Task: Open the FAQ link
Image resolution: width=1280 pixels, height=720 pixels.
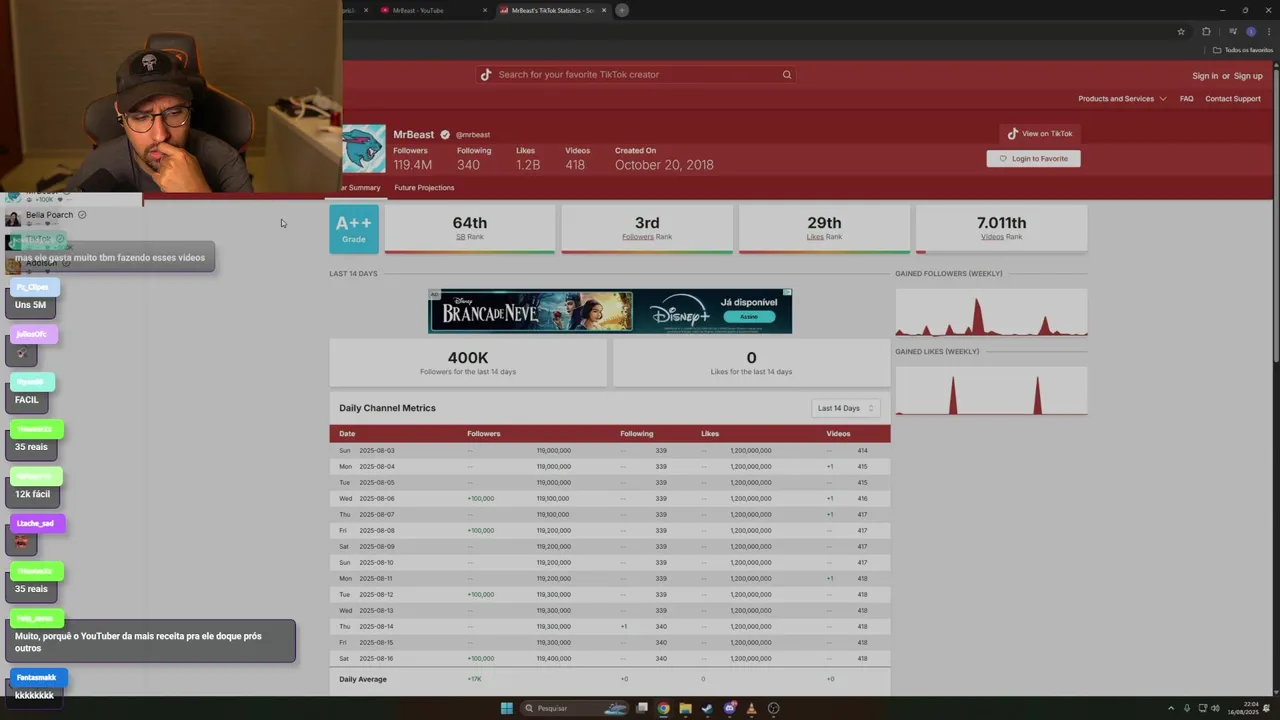Action: [x=1186, y=98]
